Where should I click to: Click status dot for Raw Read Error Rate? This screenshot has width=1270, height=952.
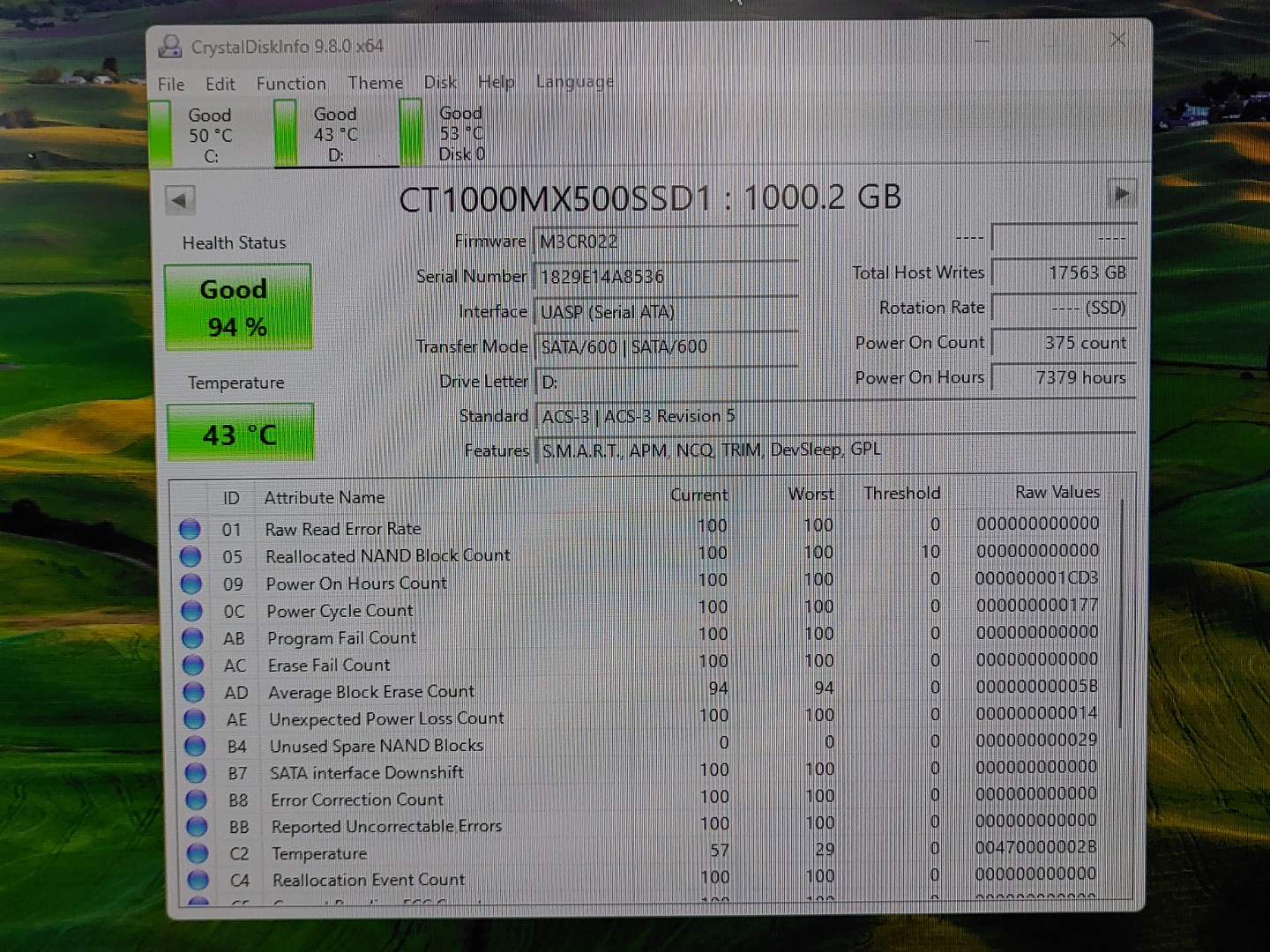click(190, 529)
